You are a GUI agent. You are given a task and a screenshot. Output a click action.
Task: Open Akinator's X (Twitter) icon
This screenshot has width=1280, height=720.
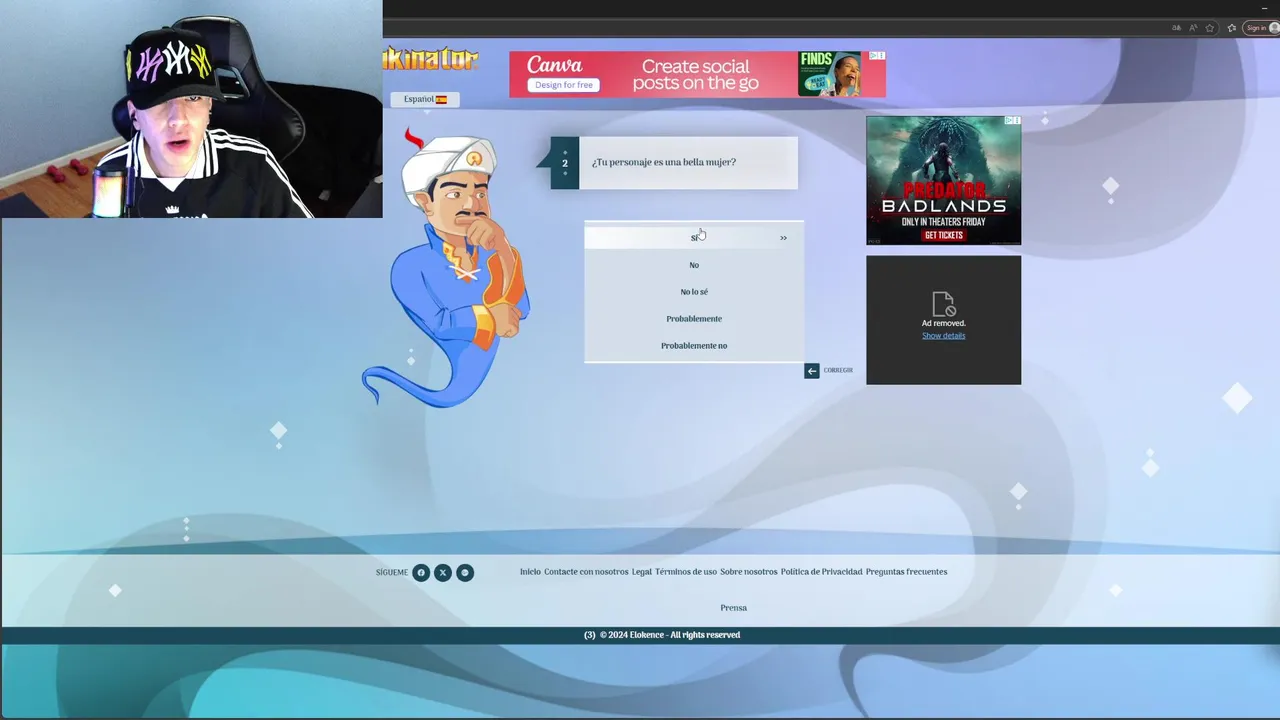click(x=443, y=573)
